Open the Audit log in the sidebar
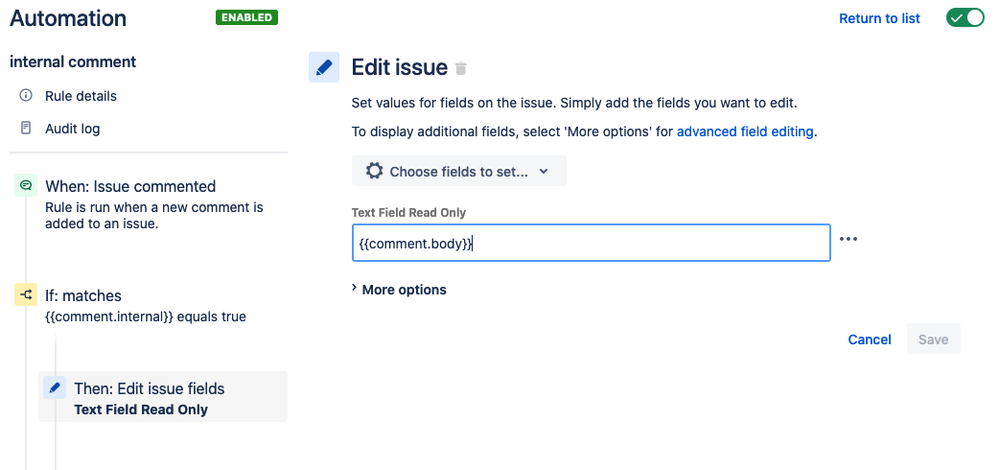 tap(72, 129)
